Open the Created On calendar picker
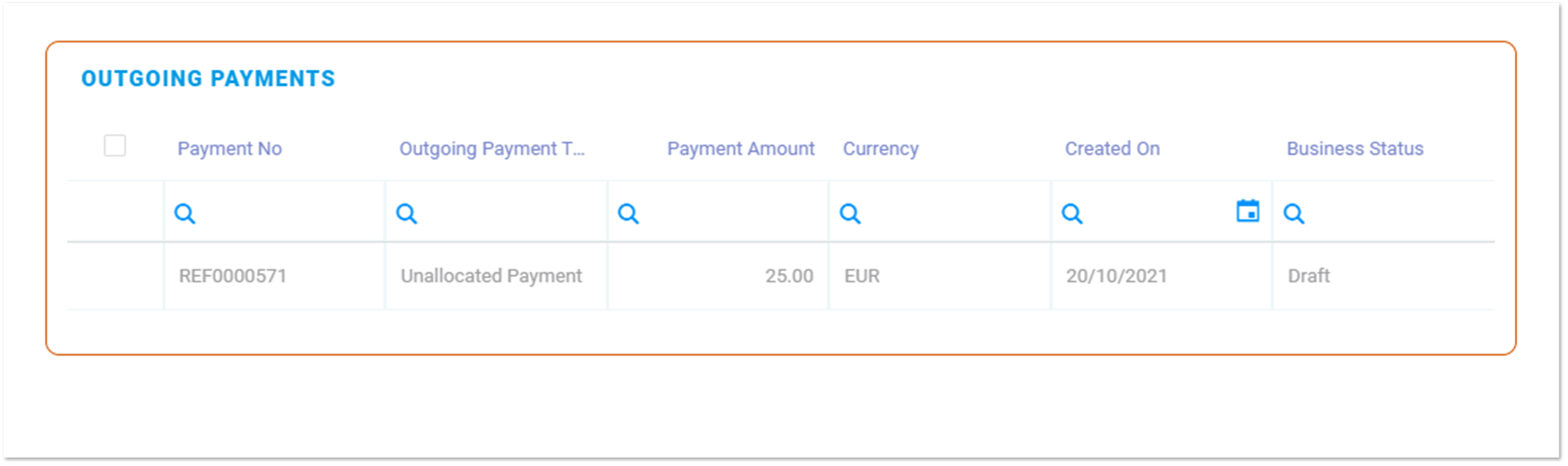Viewport: 1568px width, 466px height. point(1247,211)
